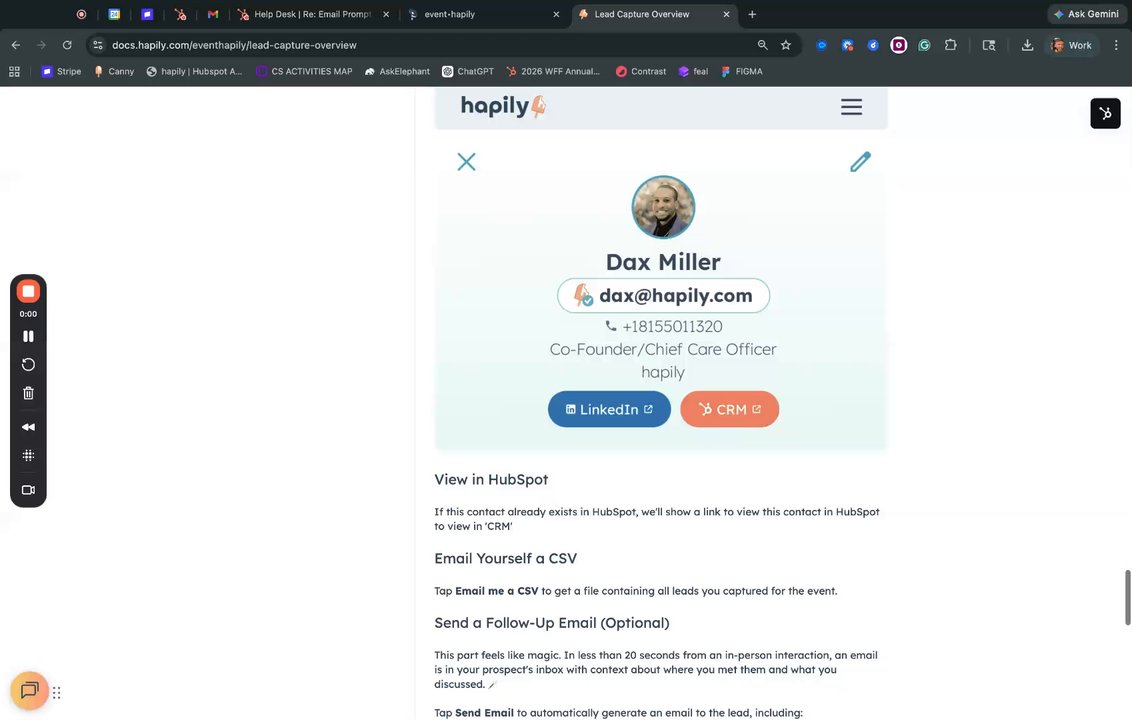Open a new tab with the plus button
The height and width of the screenshot is (720, 1132).
pyautogui.click(x=752, y=14)
